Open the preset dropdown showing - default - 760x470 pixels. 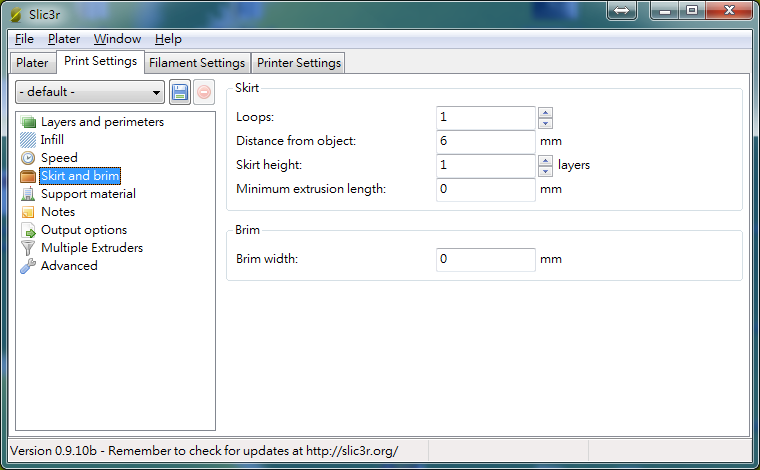(90, 92)
